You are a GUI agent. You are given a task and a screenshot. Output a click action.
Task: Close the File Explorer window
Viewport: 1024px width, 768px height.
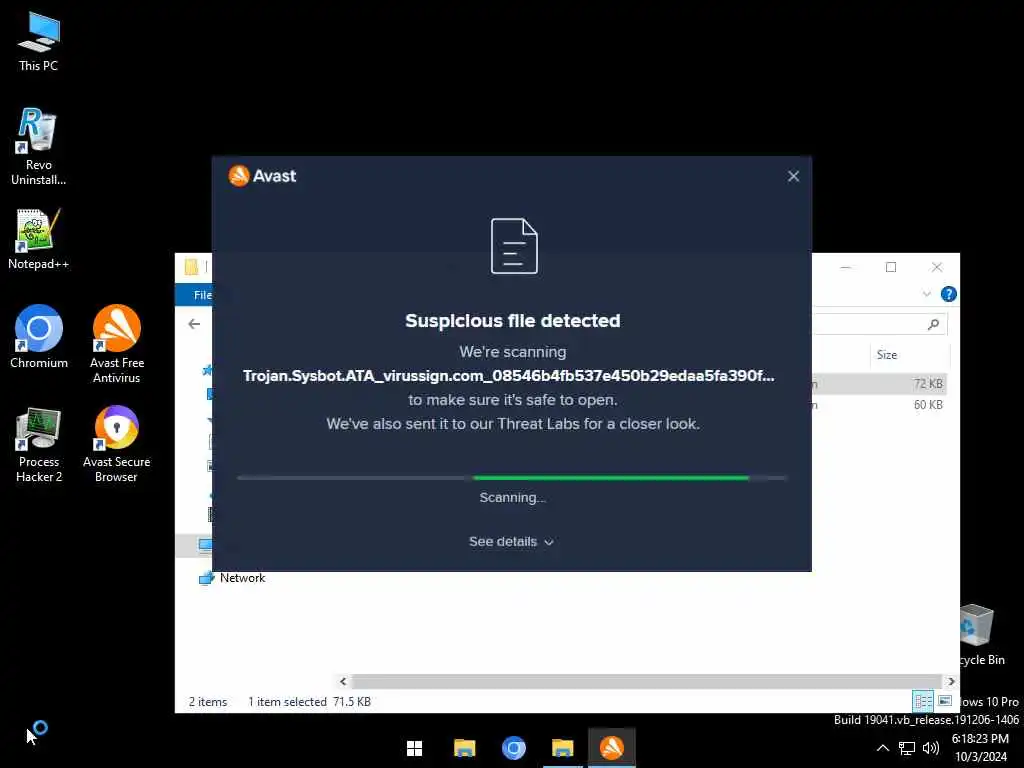[937, 267]
